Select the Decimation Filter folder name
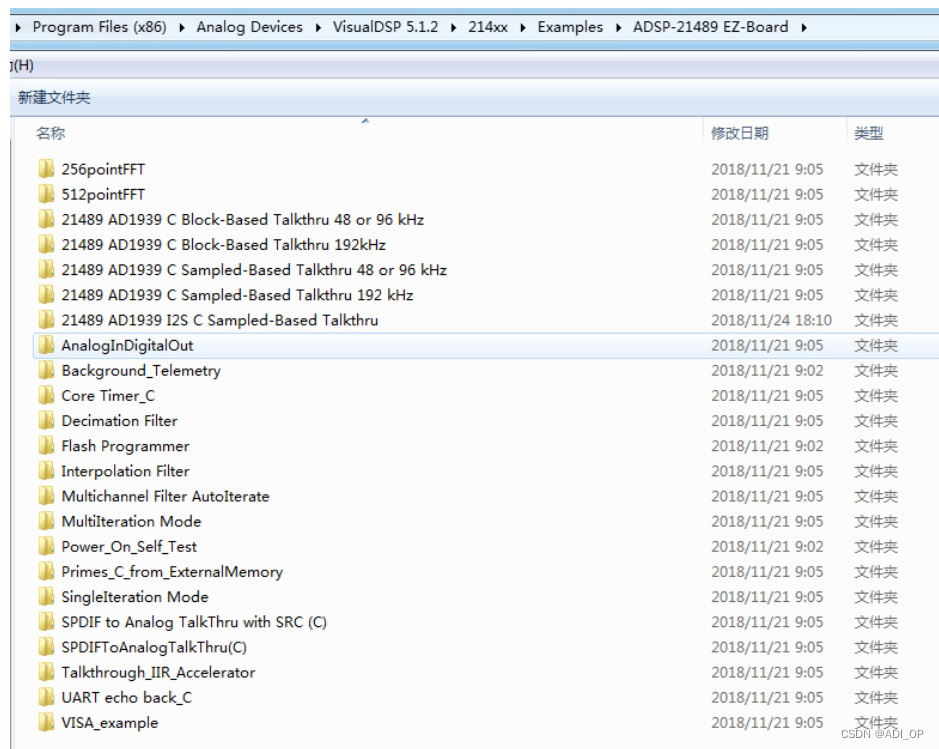Screen dimensions: 939x749 tap(119, 421)
